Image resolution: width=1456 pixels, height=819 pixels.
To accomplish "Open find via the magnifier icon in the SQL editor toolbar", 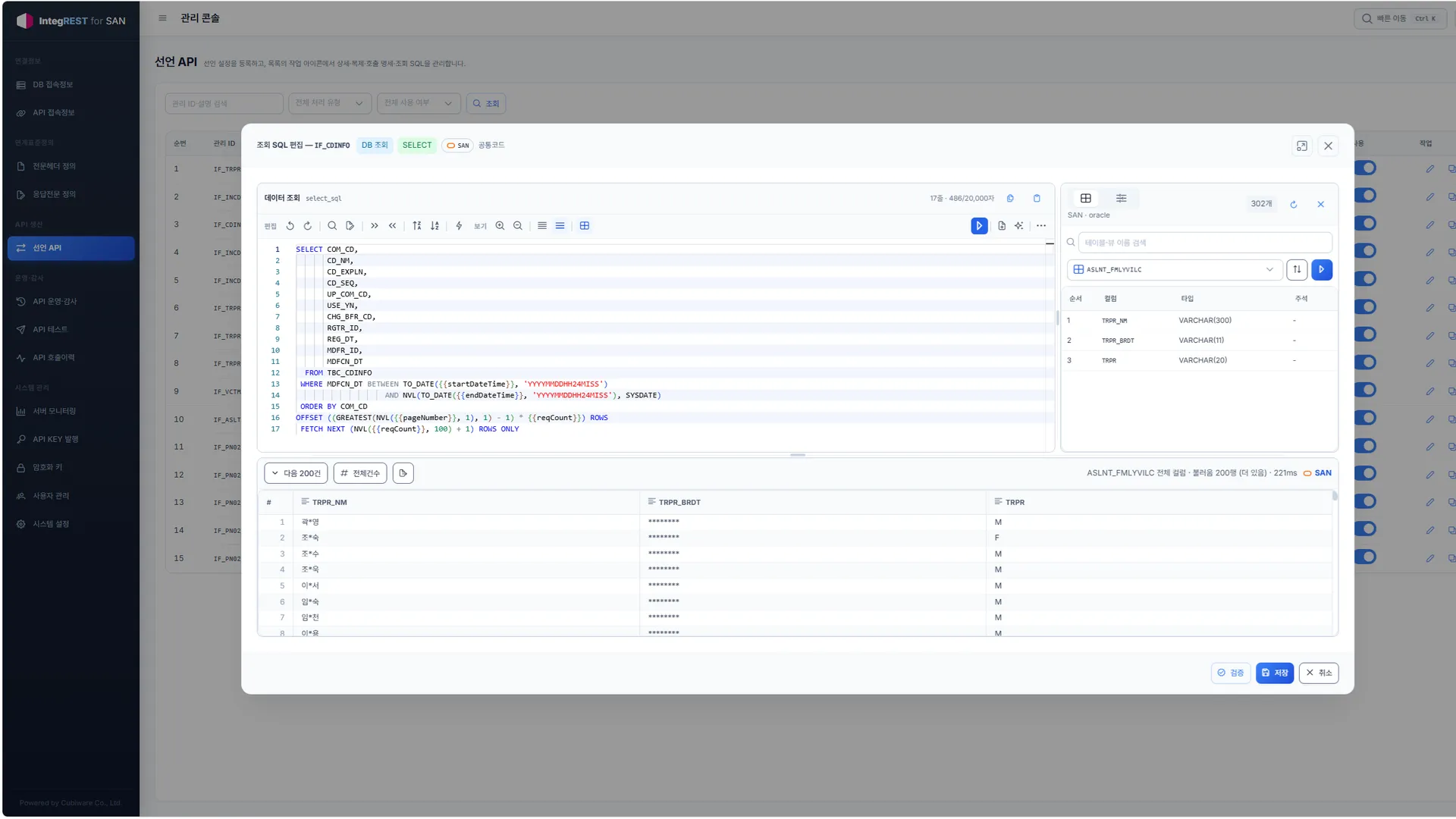I will [x=332, y=226].
